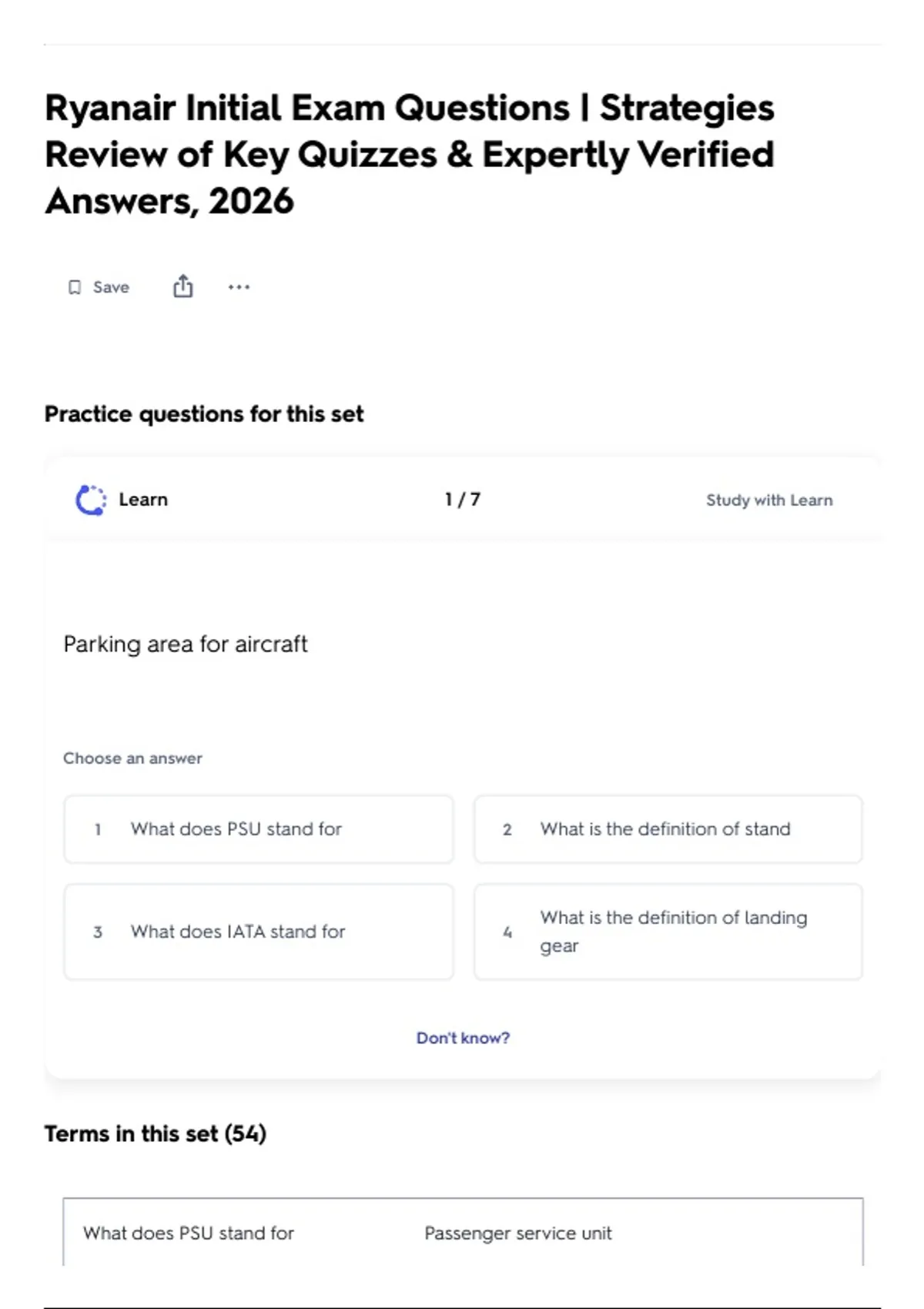Image resolution: width=924 pixels, height=1309 pixels.
Task: Click the Learn mode circular icon
Action: (x=91, y=500)
